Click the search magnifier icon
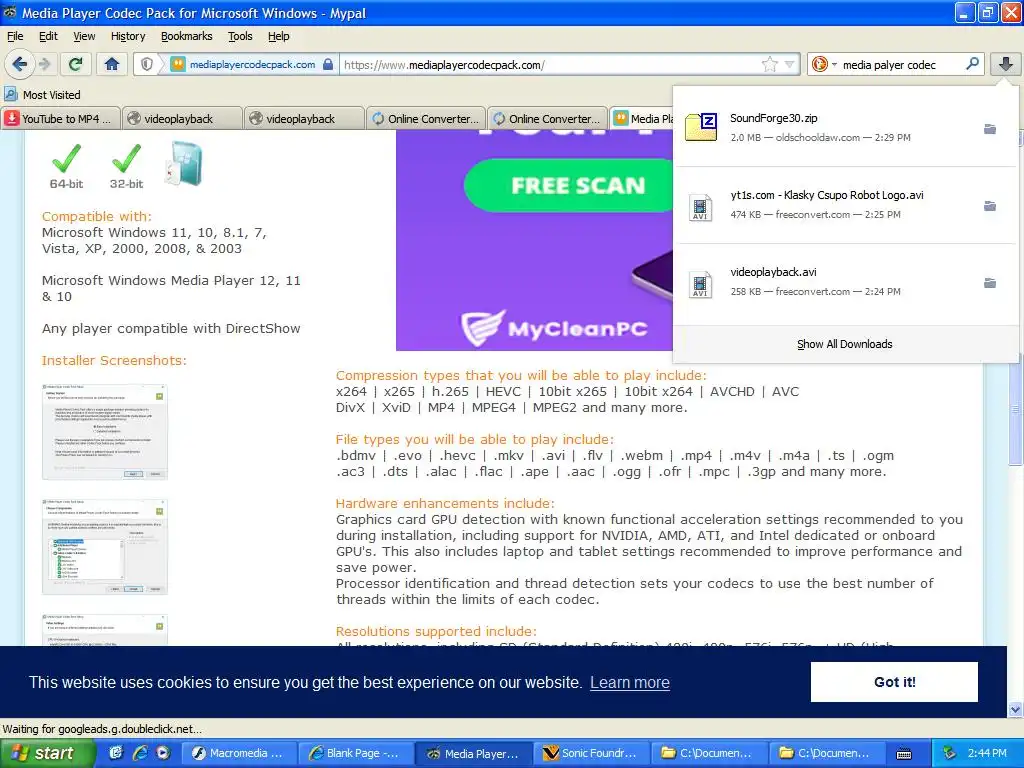 point(972,64)
